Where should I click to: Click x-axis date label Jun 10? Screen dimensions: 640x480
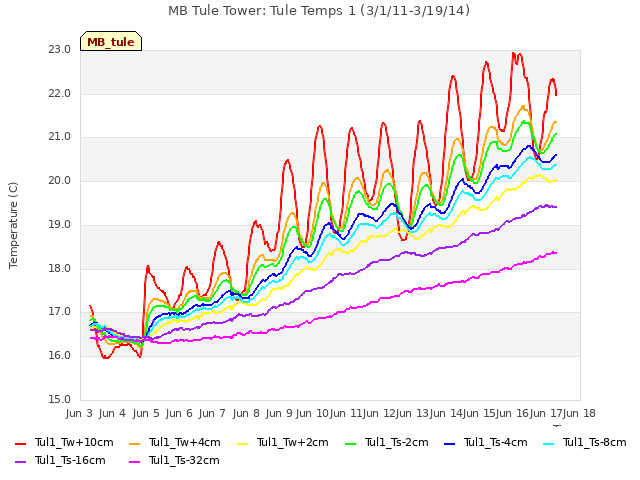coord(312,413)
